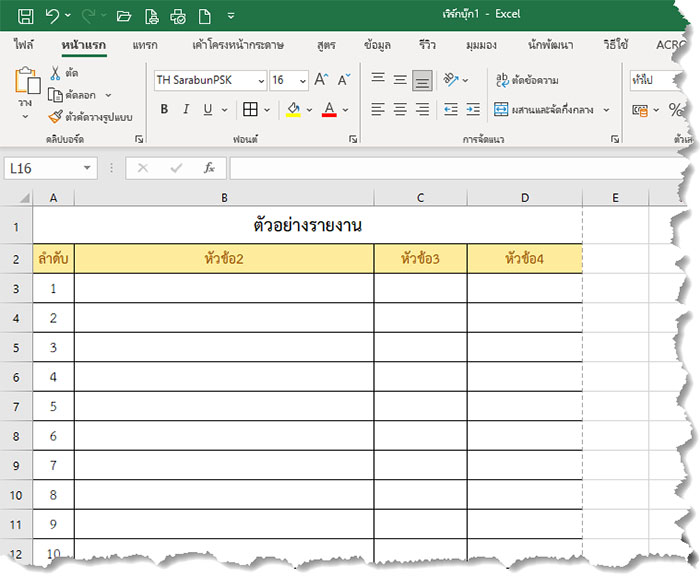The image size is (700, 576).
Task: Click the Increase Indent icon
Action: pyautogui.click(x=474, y=110)
